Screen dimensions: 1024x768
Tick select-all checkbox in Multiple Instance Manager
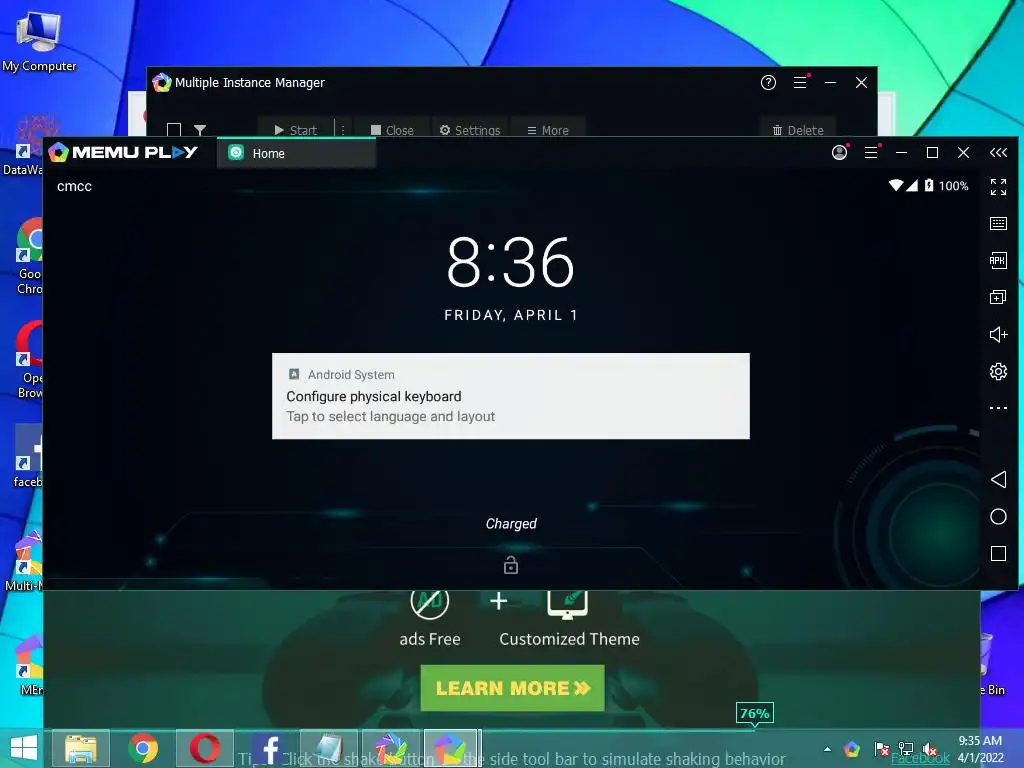(x=174, y=130)
